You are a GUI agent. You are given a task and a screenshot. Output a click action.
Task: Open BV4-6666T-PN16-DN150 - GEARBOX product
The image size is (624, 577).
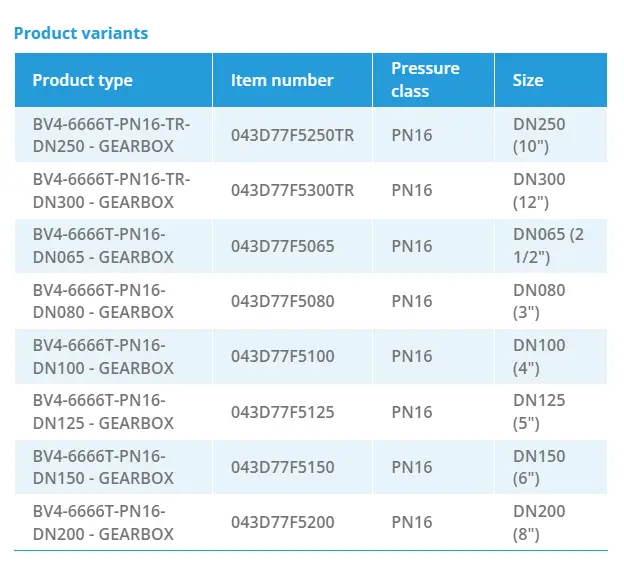[103, 467]
